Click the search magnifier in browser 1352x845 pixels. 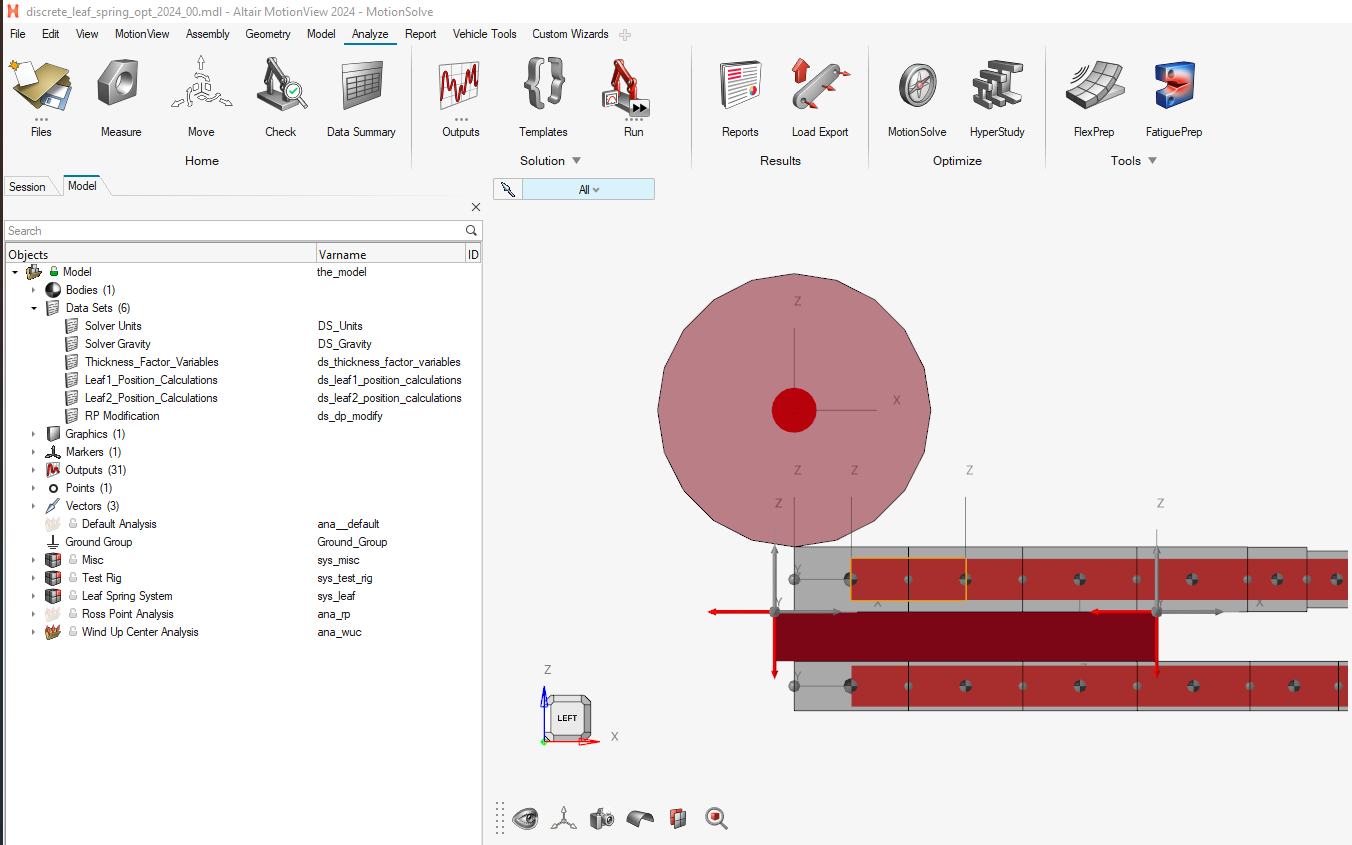(472, 230)
